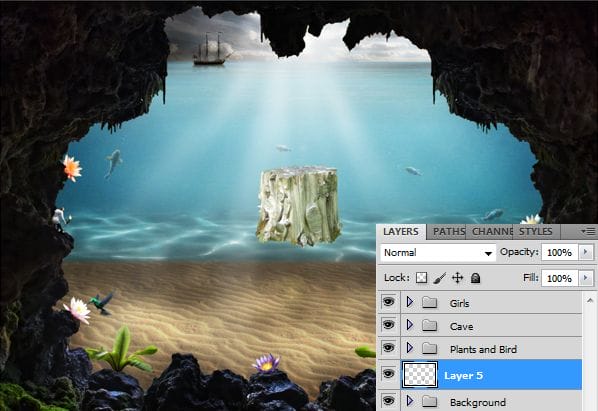Screen dimensions: 598x411
Task: Hide the Girls layer group
Action: [x=388, y=302]
